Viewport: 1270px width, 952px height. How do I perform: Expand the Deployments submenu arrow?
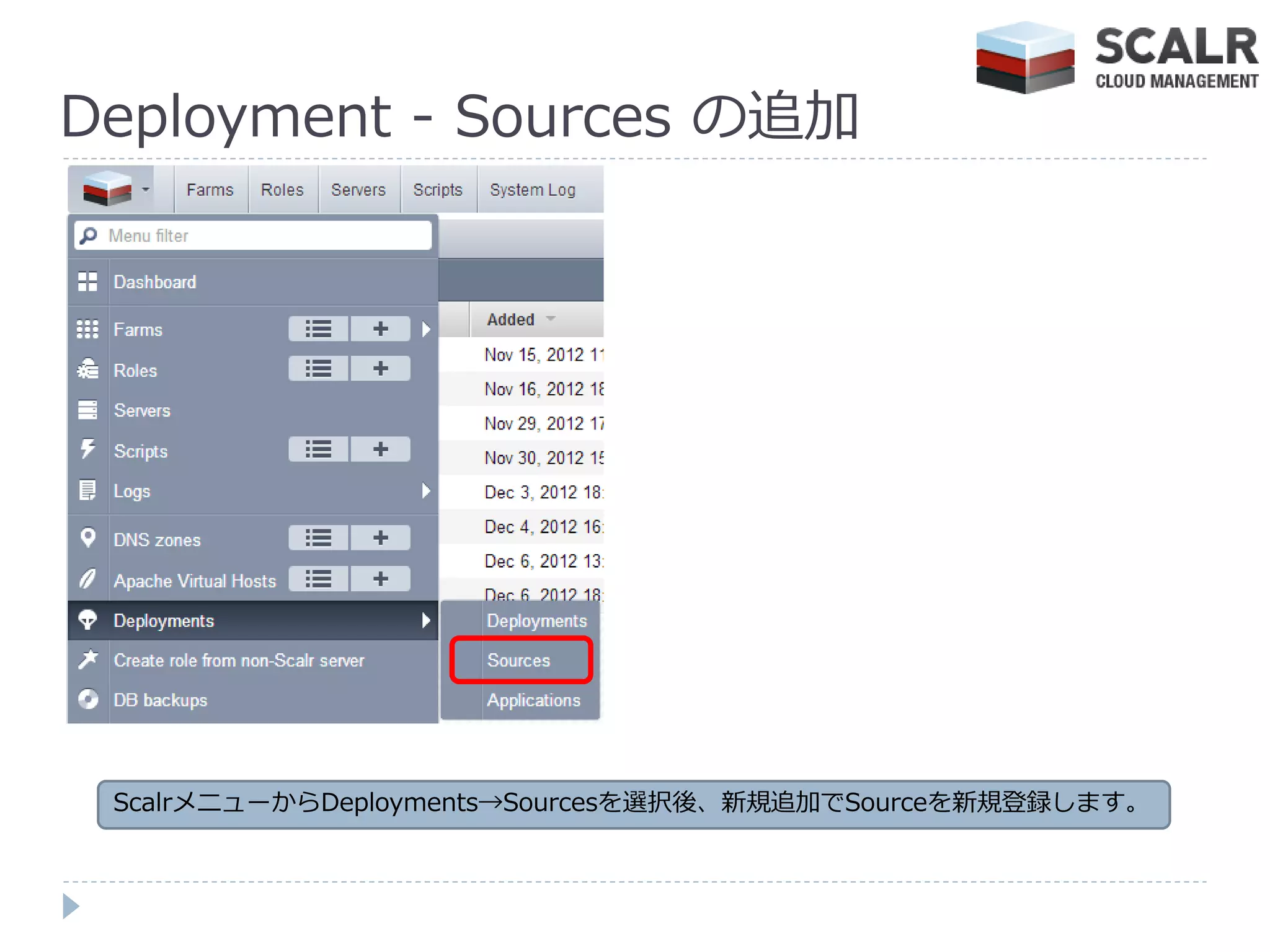click(426, 620)
